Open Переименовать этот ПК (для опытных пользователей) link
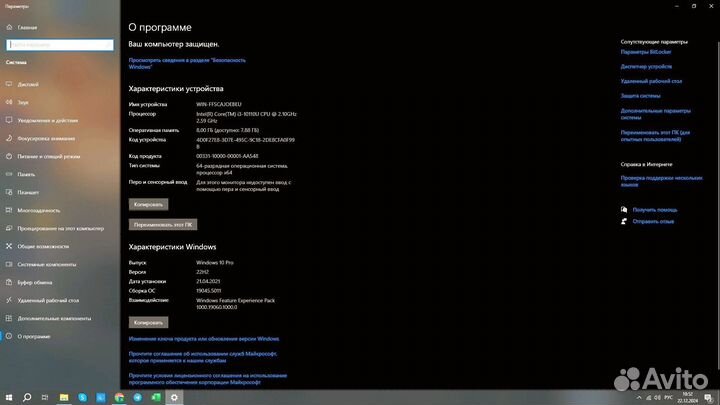The image size is (720, 405). [655, 136]
